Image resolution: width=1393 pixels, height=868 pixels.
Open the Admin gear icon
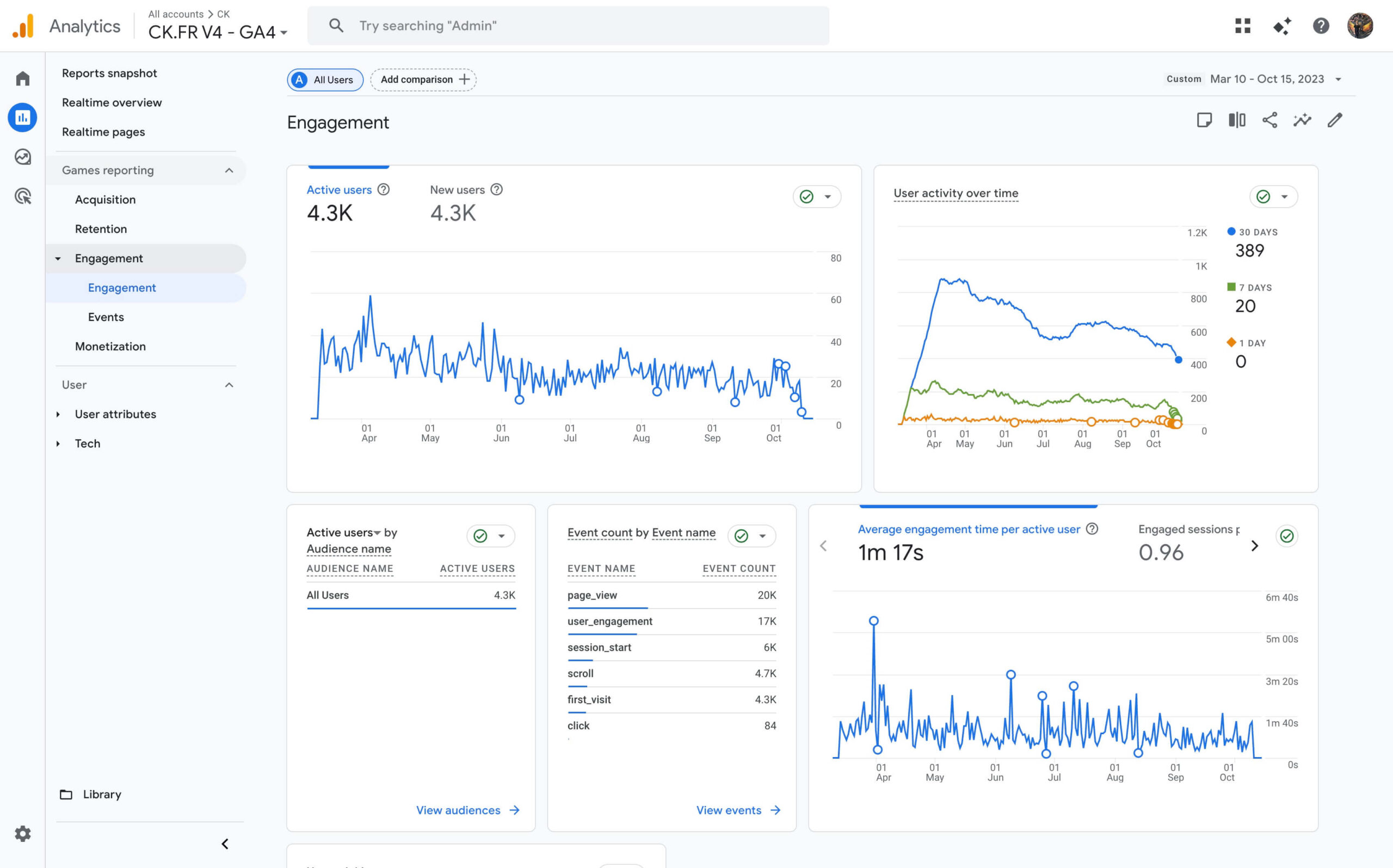click(x=22, y=834)
